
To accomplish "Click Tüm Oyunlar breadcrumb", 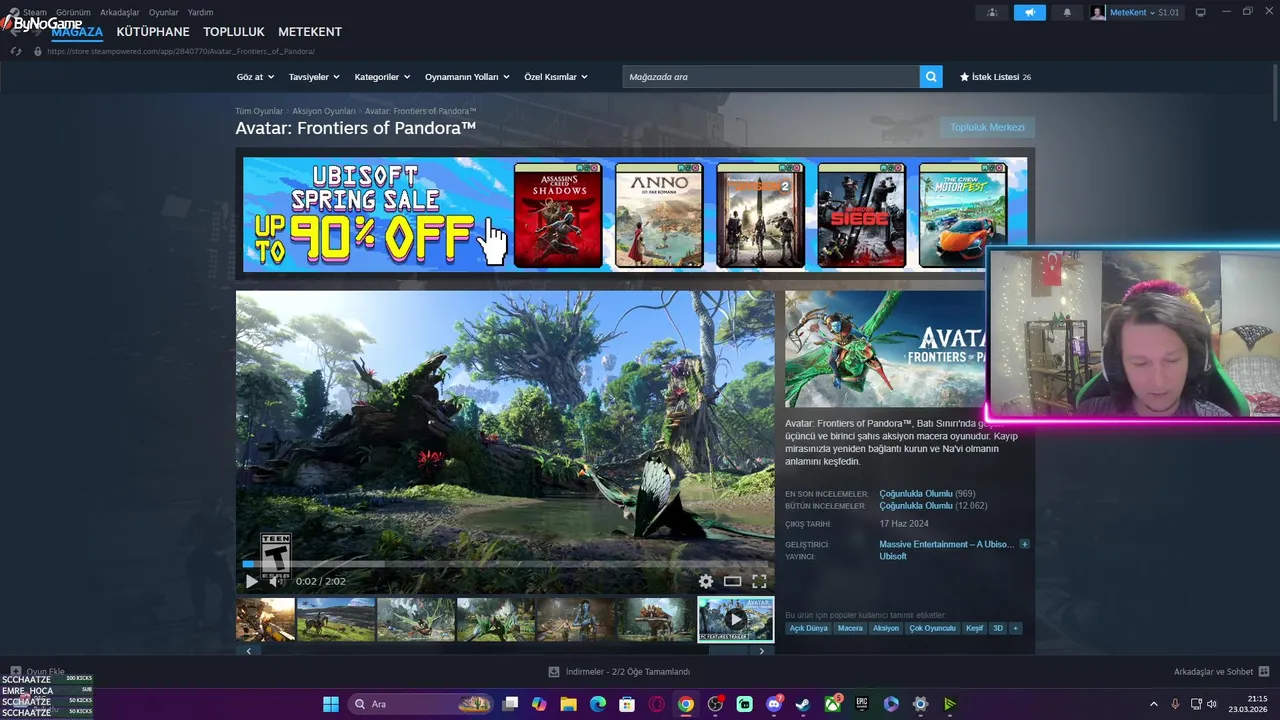I will 259,111.
